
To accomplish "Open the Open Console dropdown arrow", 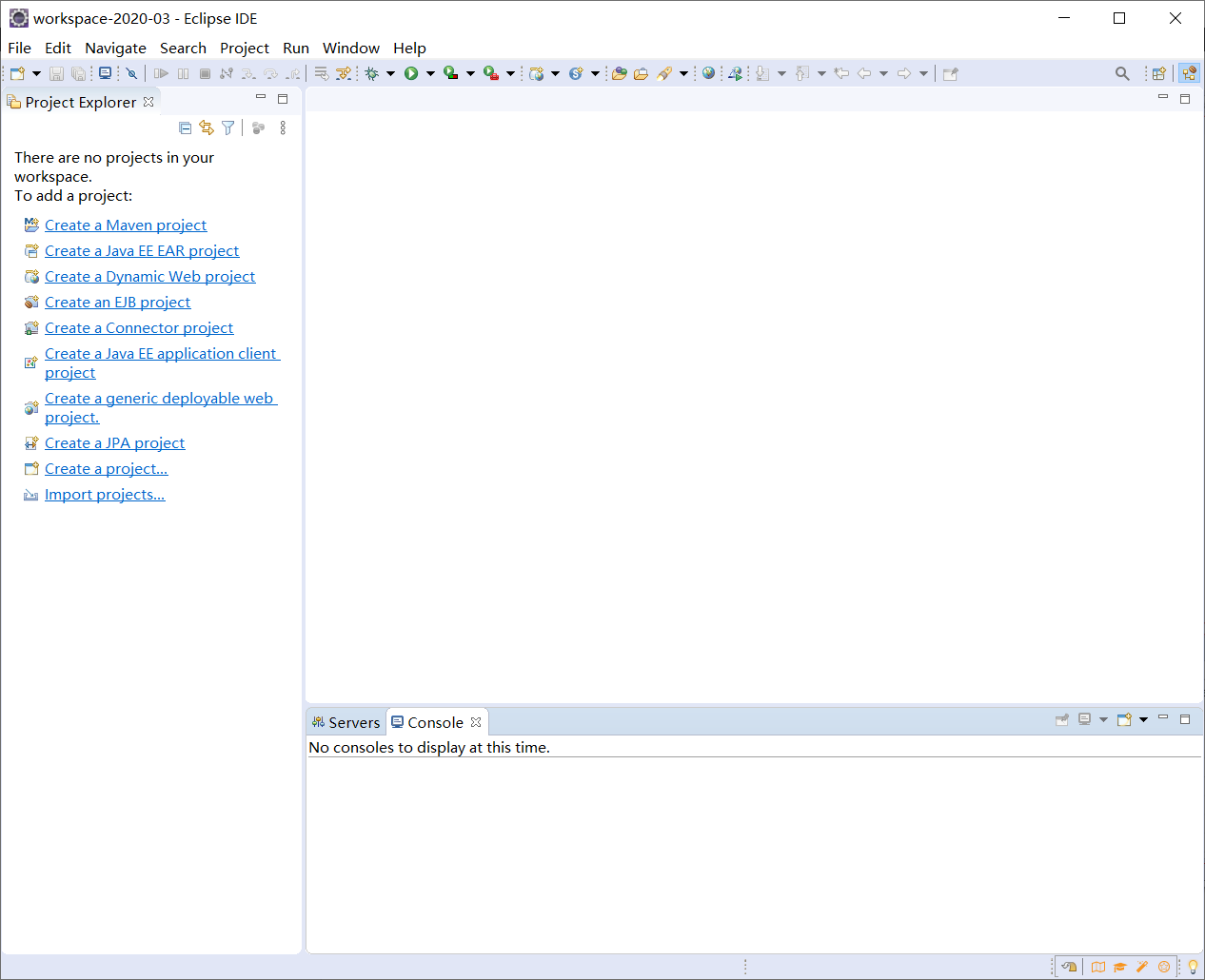I will coord(1143,719).
